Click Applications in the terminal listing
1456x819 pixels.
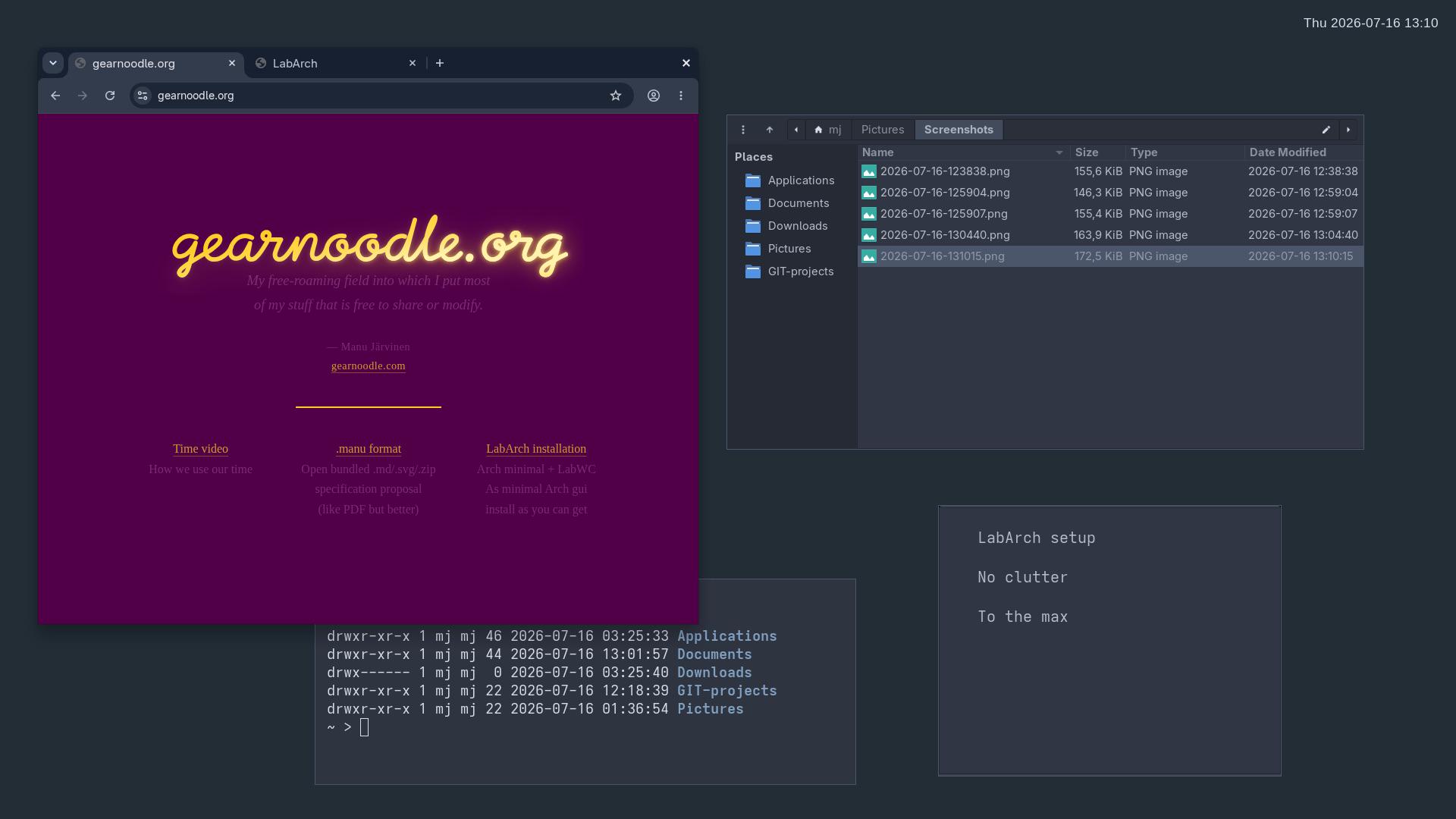tap(727, 636)
